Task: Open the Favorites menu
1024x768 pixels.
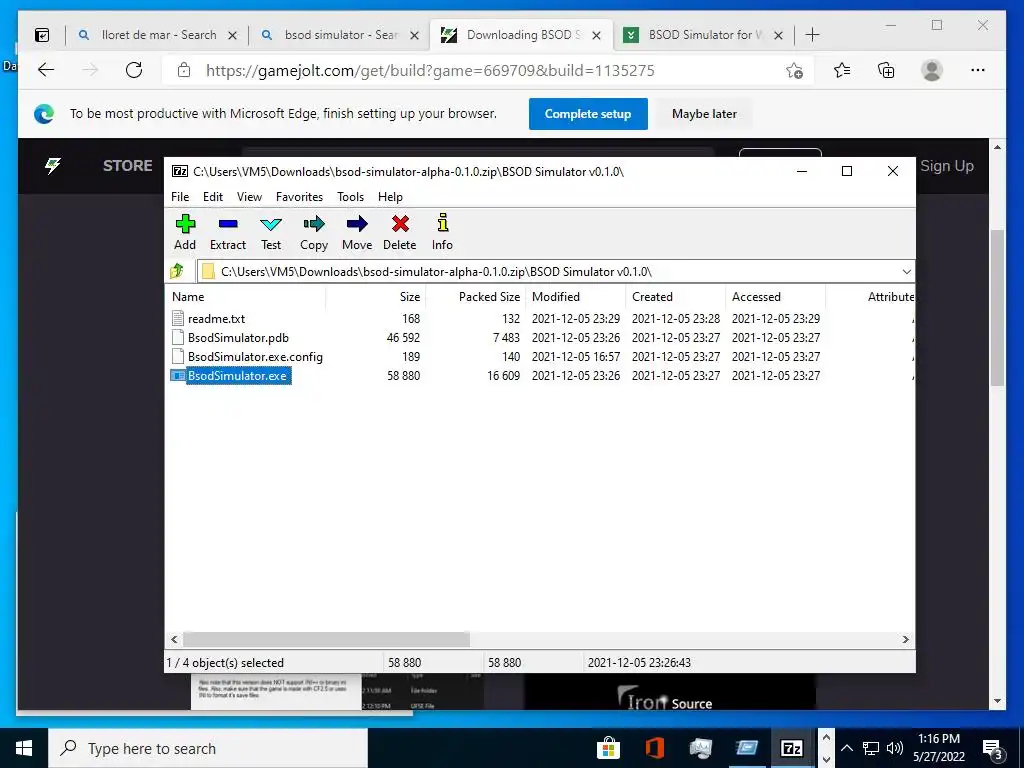Action: pos(299,197)
